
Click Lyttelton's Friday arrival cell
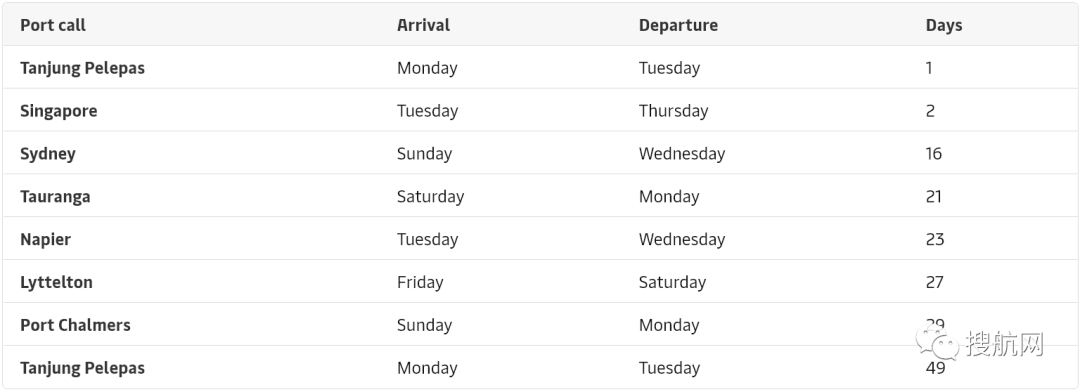(x=420, y=282)
